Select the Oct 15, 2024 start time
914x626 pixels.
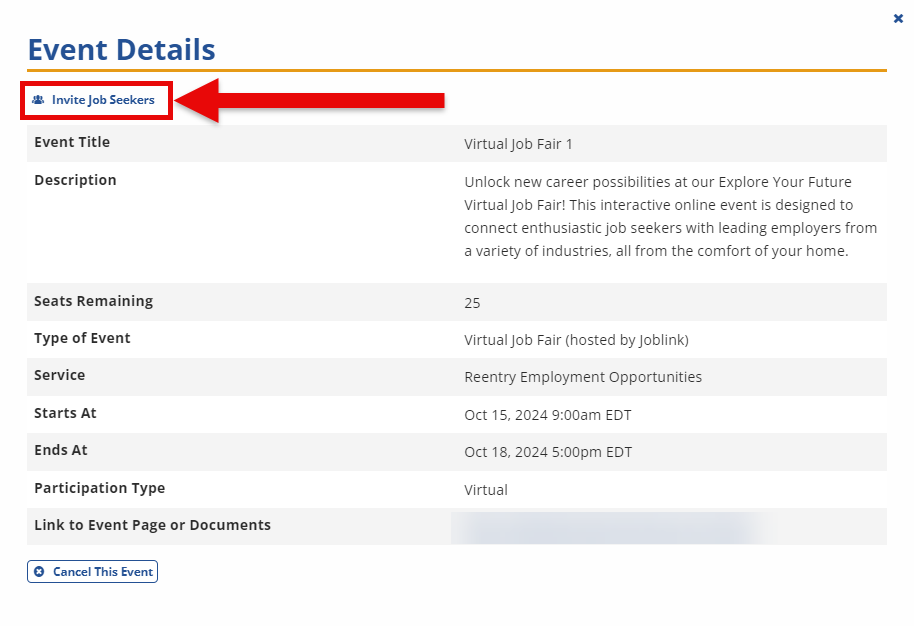(x=547, y=415)
